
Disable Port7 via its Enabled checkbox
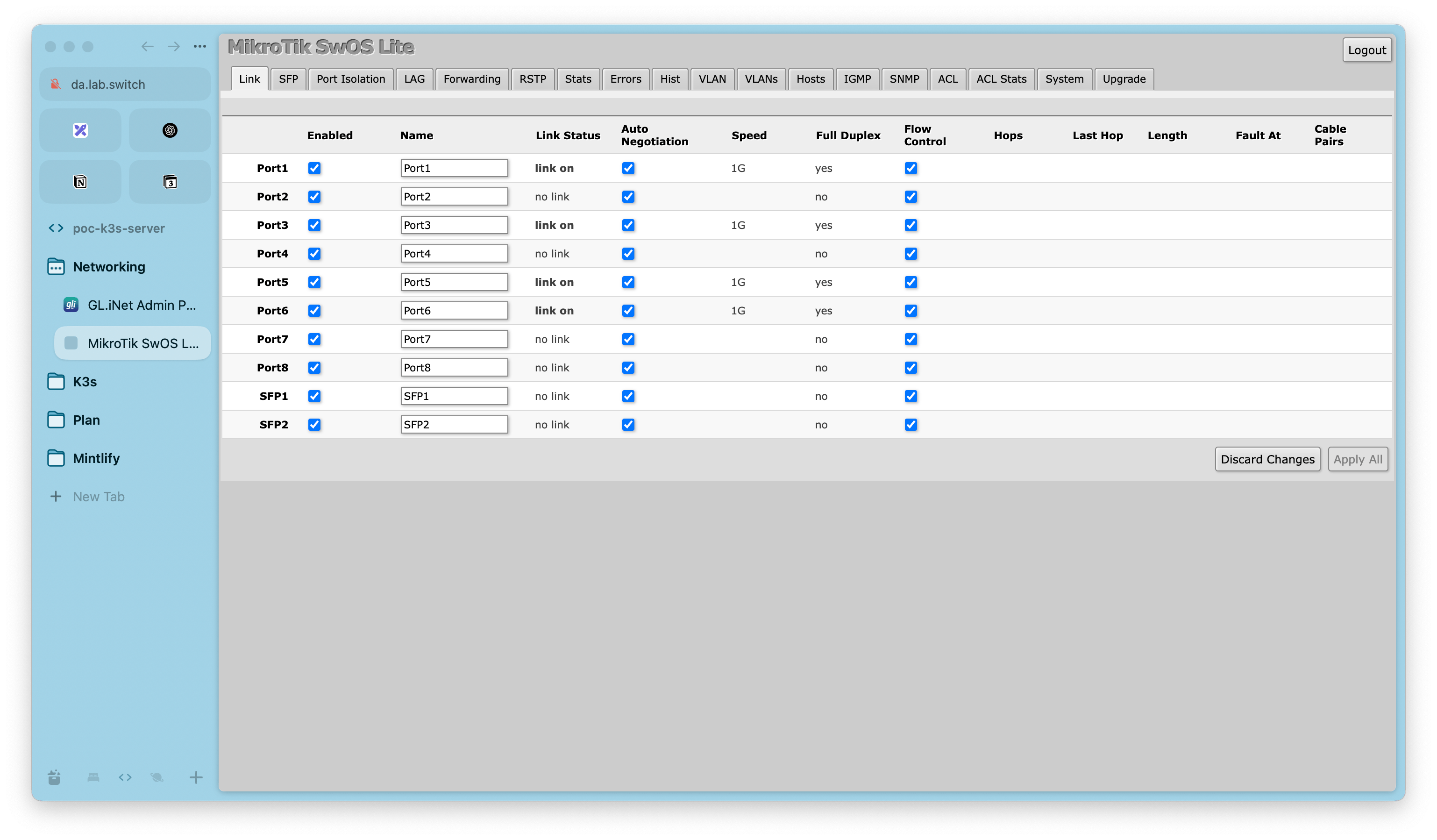(x=314, y=339)
